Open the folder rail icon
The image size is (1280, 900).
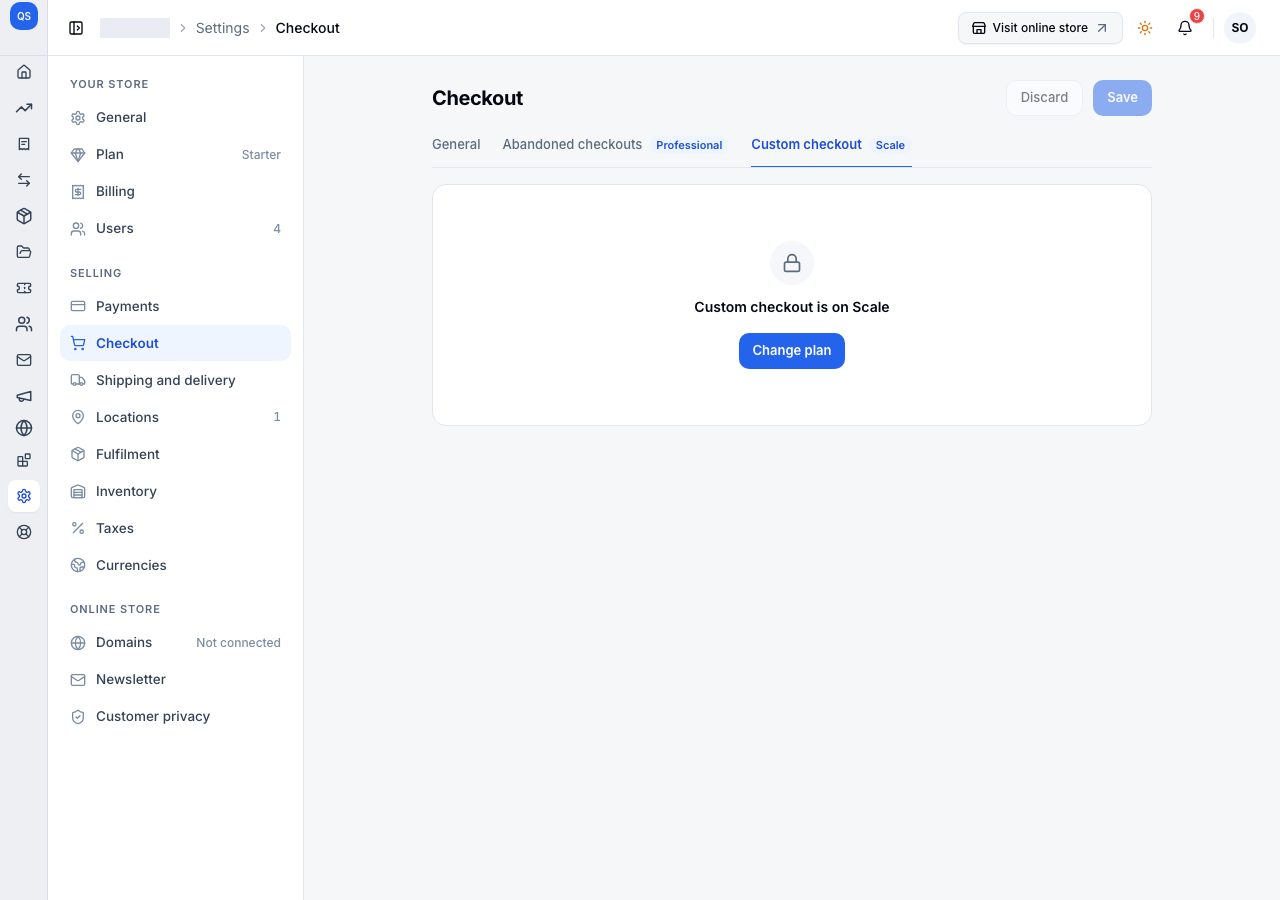[x=24, y=252]
